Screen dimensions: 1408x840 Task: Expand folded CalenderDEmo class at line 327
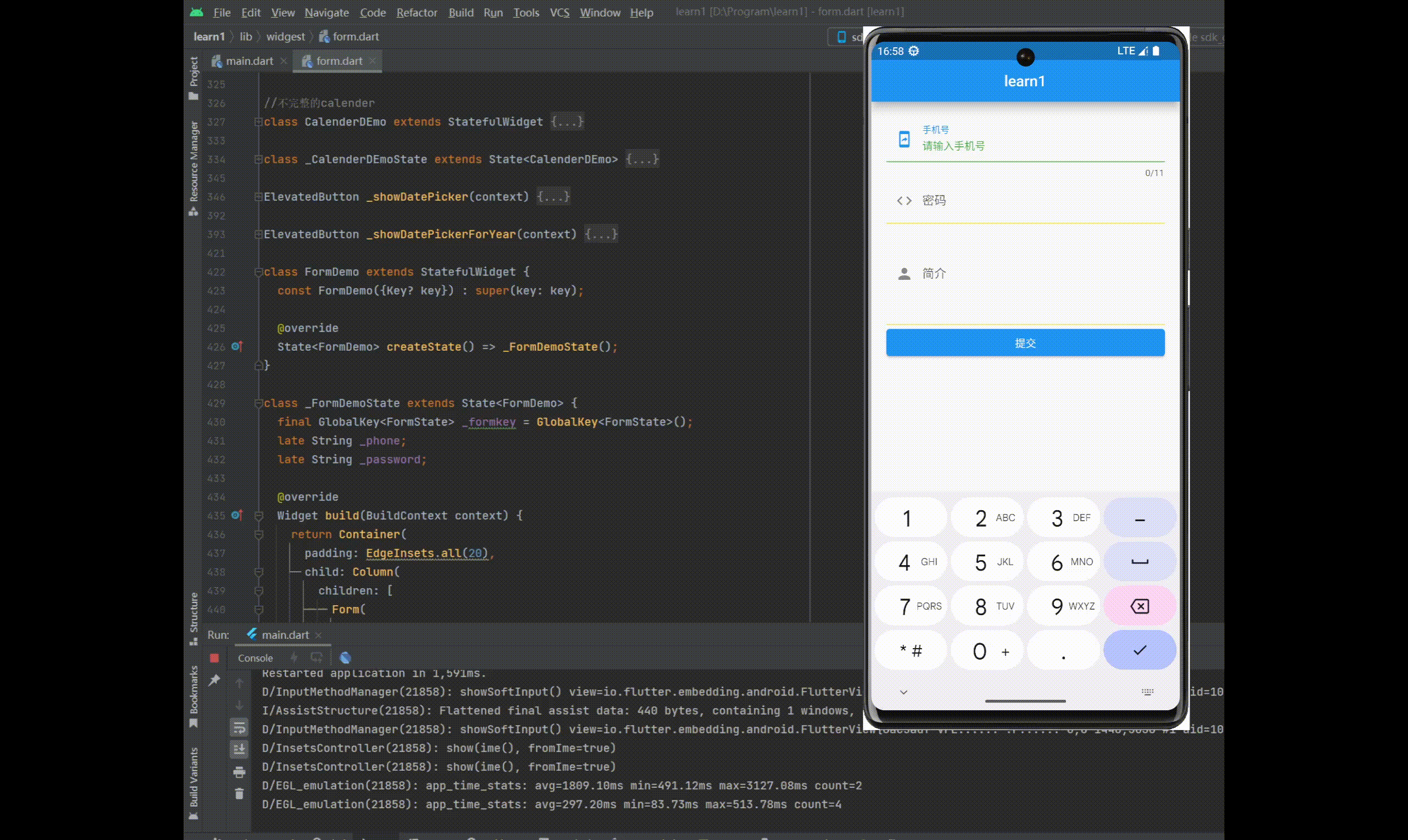coord(258,121)
